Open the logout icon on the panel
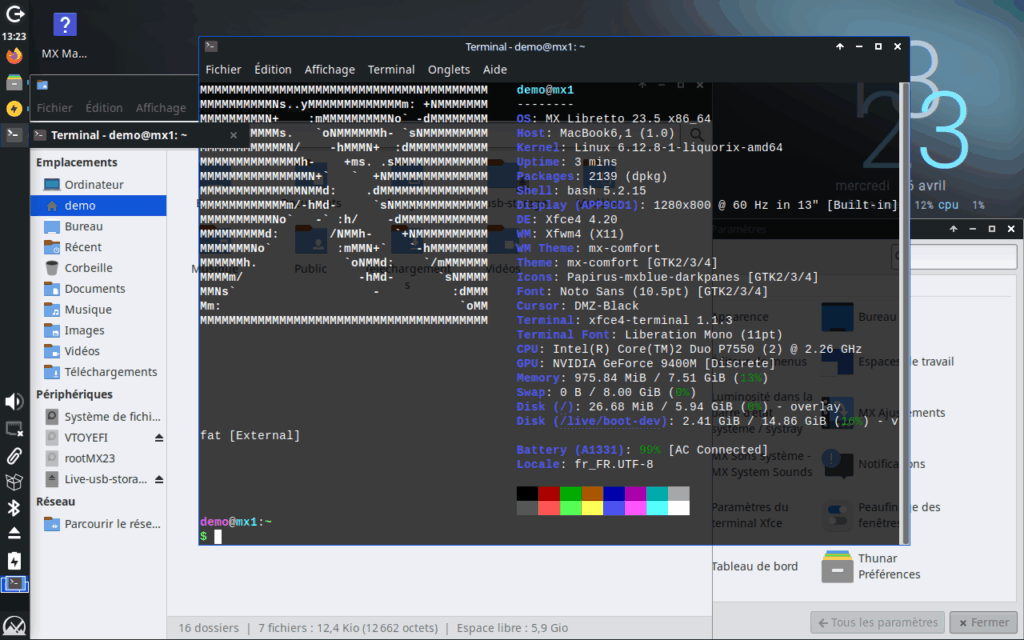The image size is (1024, 640). tap(14, 13)
